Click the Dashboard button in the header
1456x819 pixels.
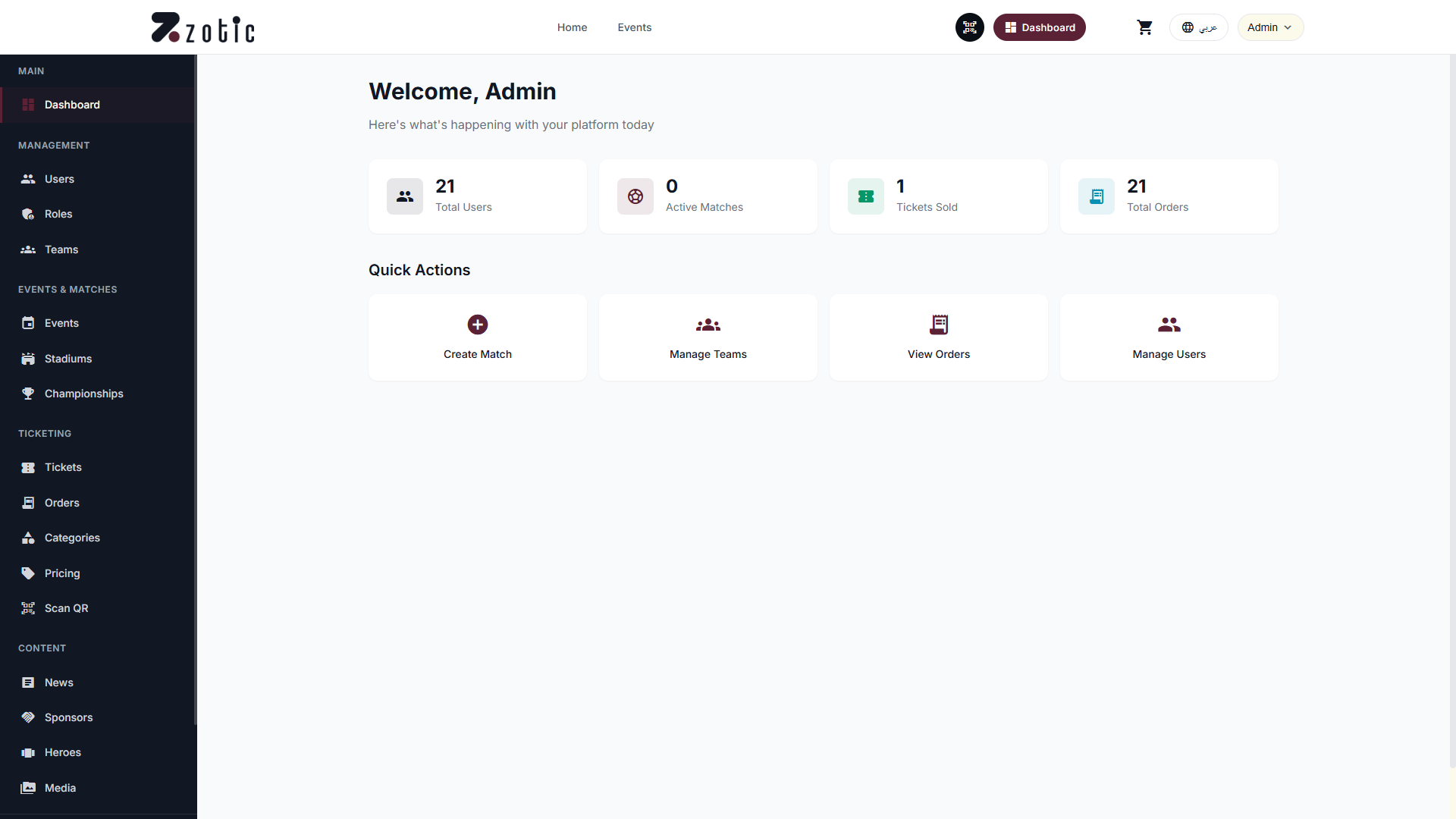coord(1039,27)
